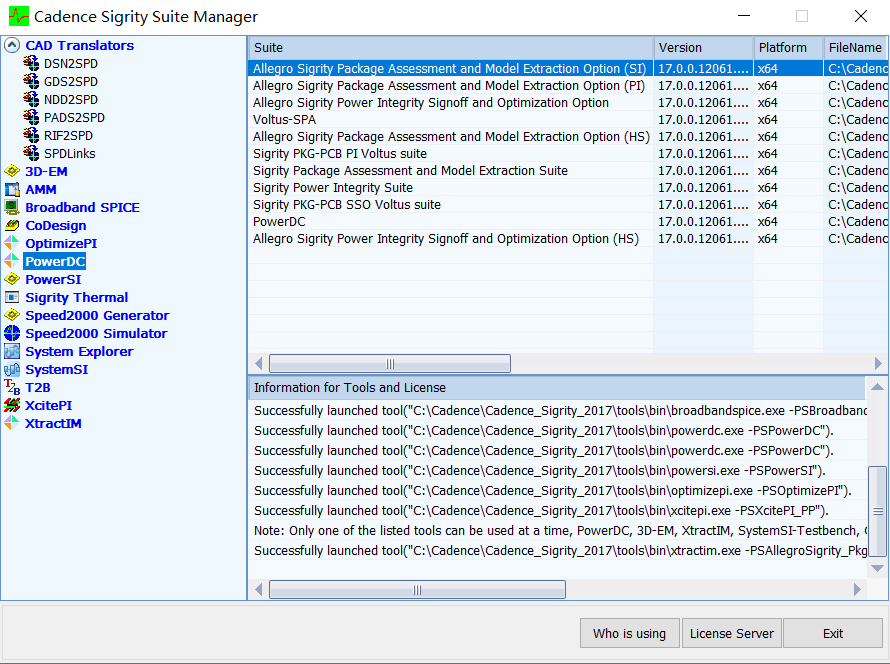Sort by the Version column header
The height and width of the screenshot is (664, 890).
(703, 48)
